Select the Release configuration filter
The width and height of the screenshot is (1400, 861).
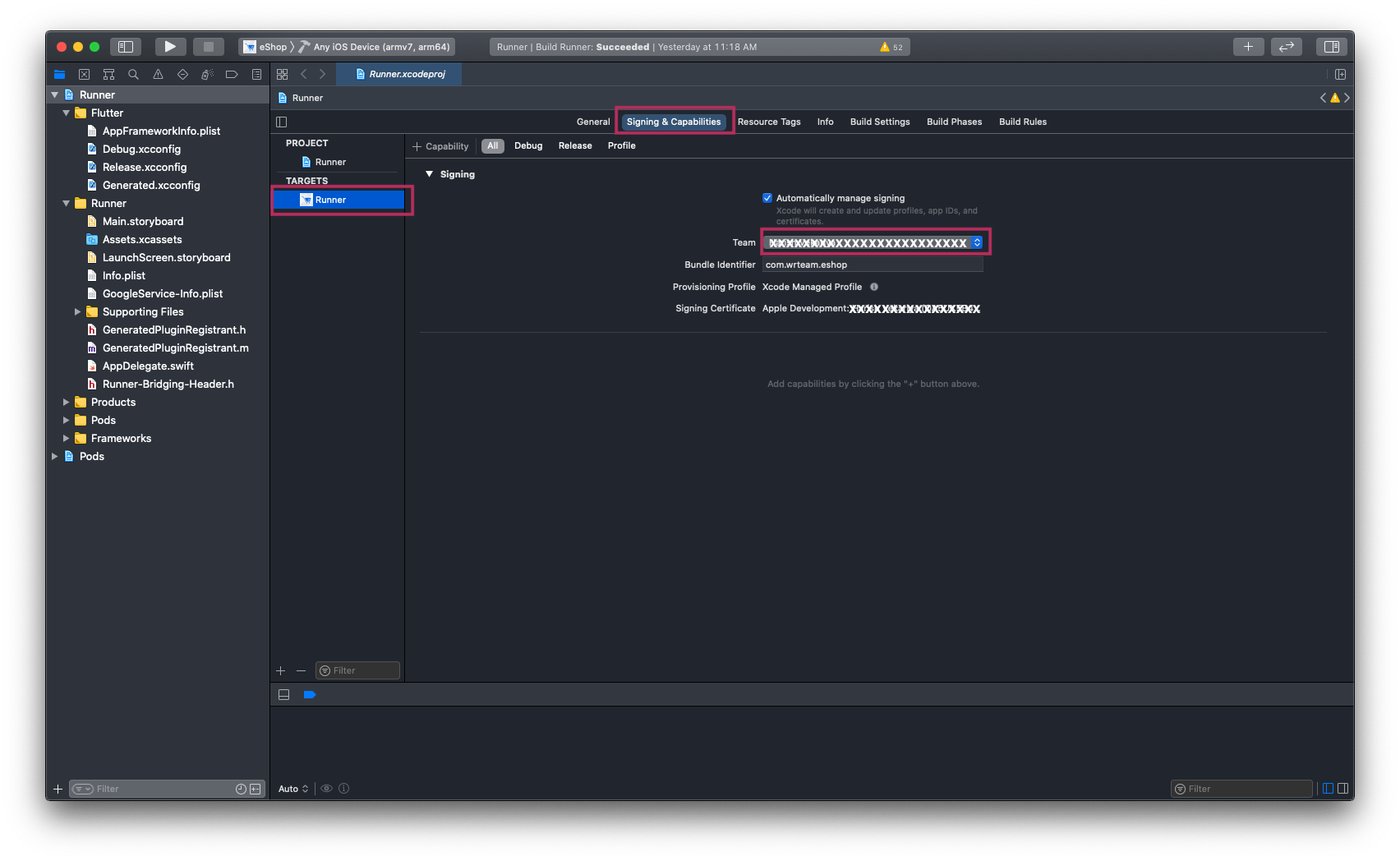[x=575, y=145]
